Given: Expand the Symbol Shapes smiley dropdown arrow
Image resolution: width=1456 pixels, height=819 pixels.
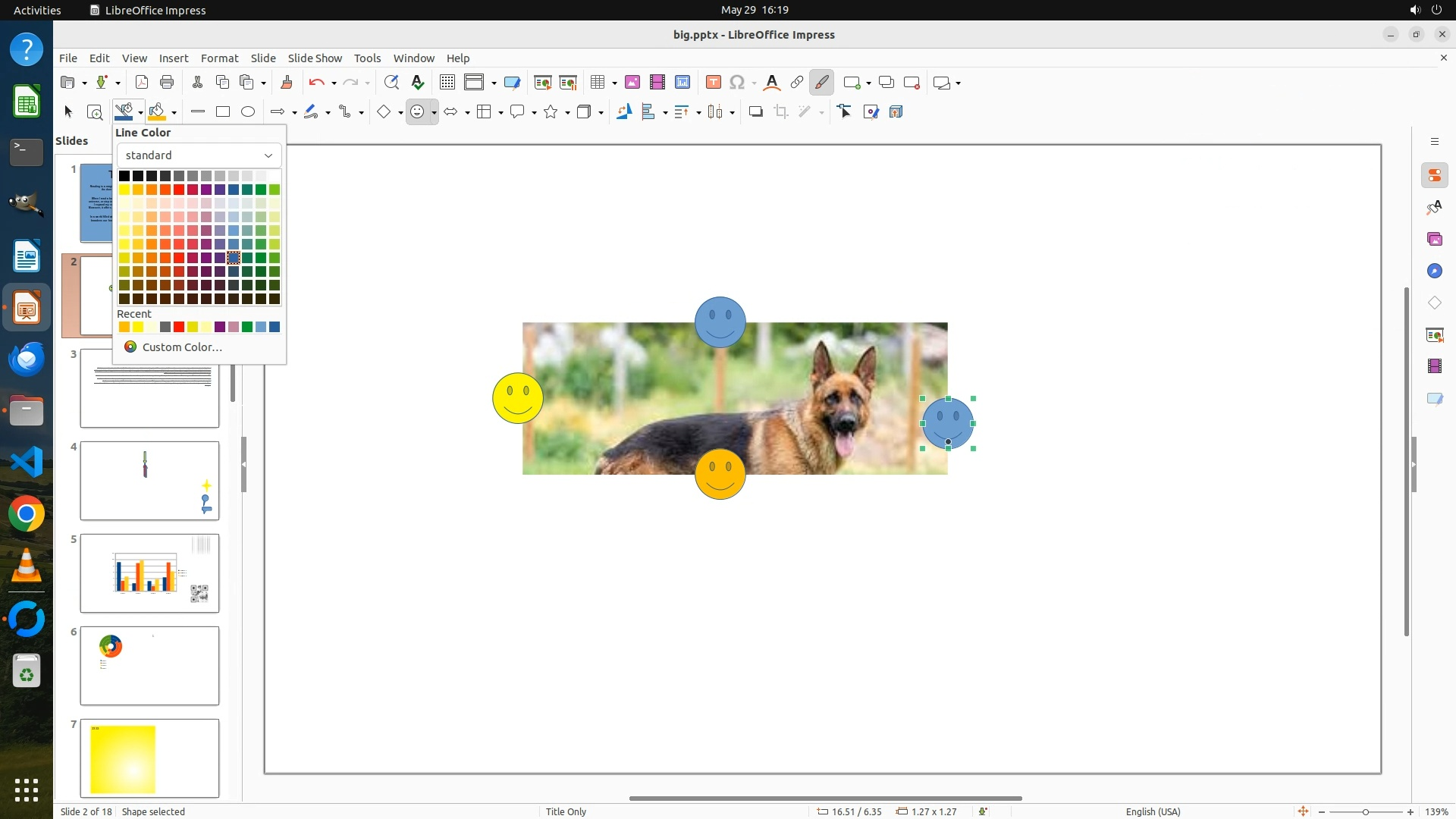Looking at the screenshot, I should point(434,113).
